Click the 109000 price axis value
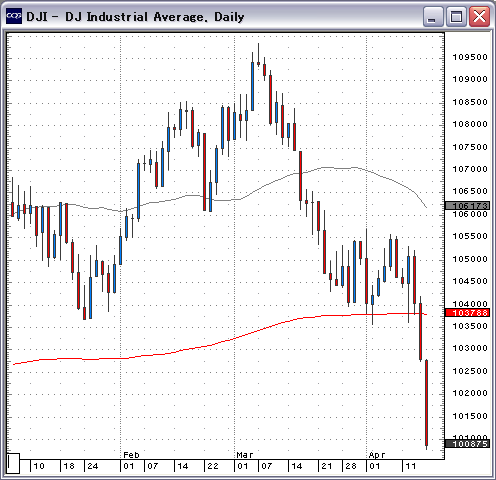The width and height of the screenshot is (496, 480). coord(470,79)
